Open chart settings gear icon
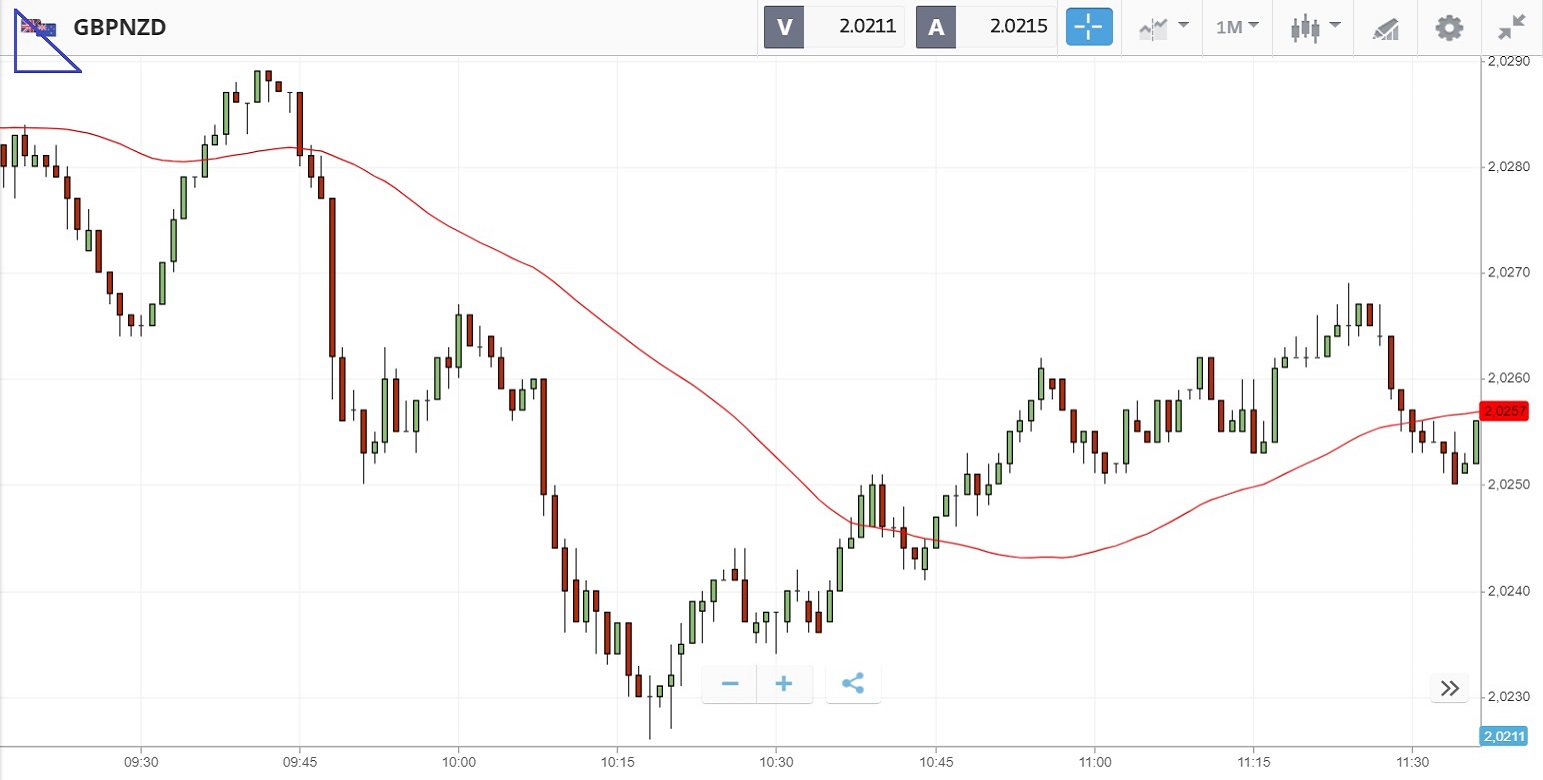The image size is (1543, 780). [x=1449, y=27]
